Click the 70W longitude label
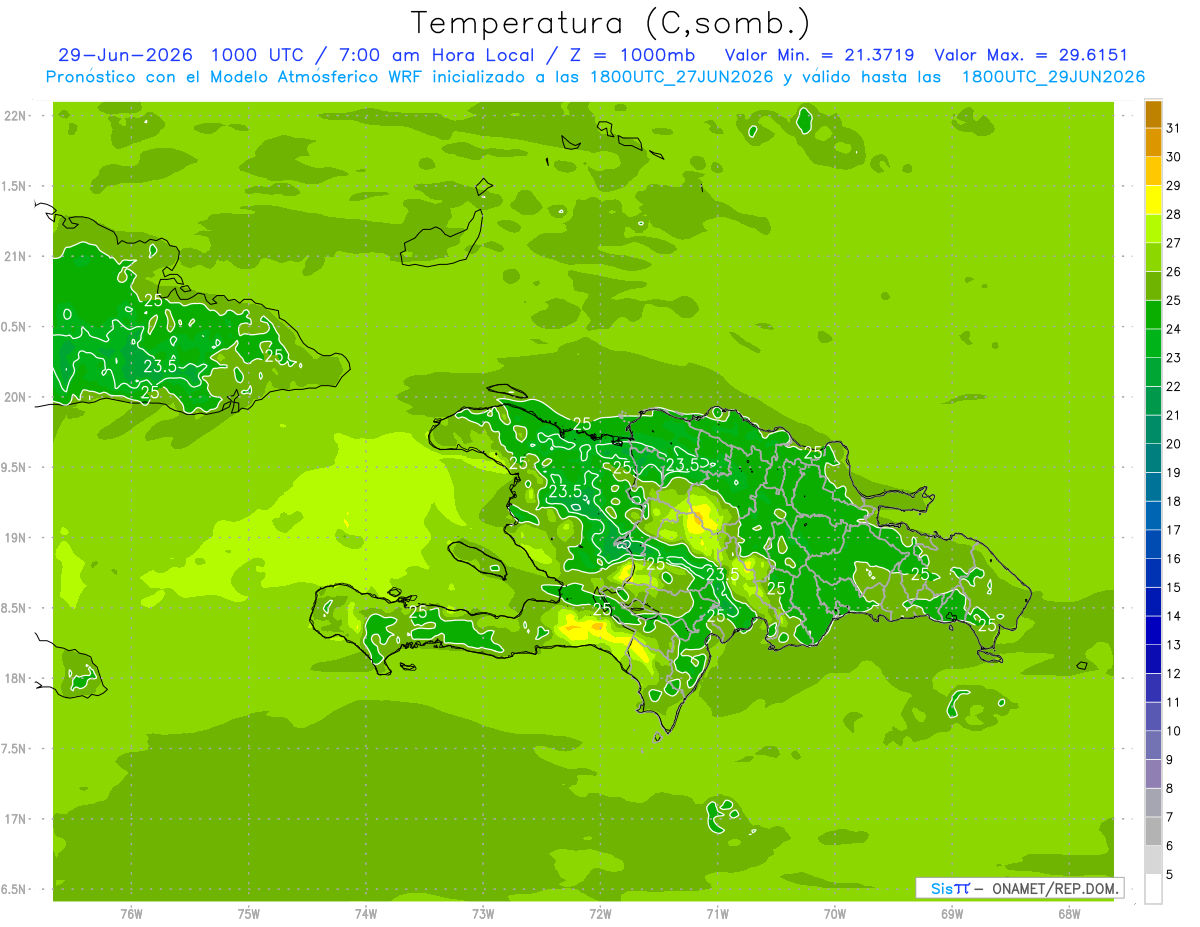This screenshot has width=1200, height=927. click(x=835, y=914)
